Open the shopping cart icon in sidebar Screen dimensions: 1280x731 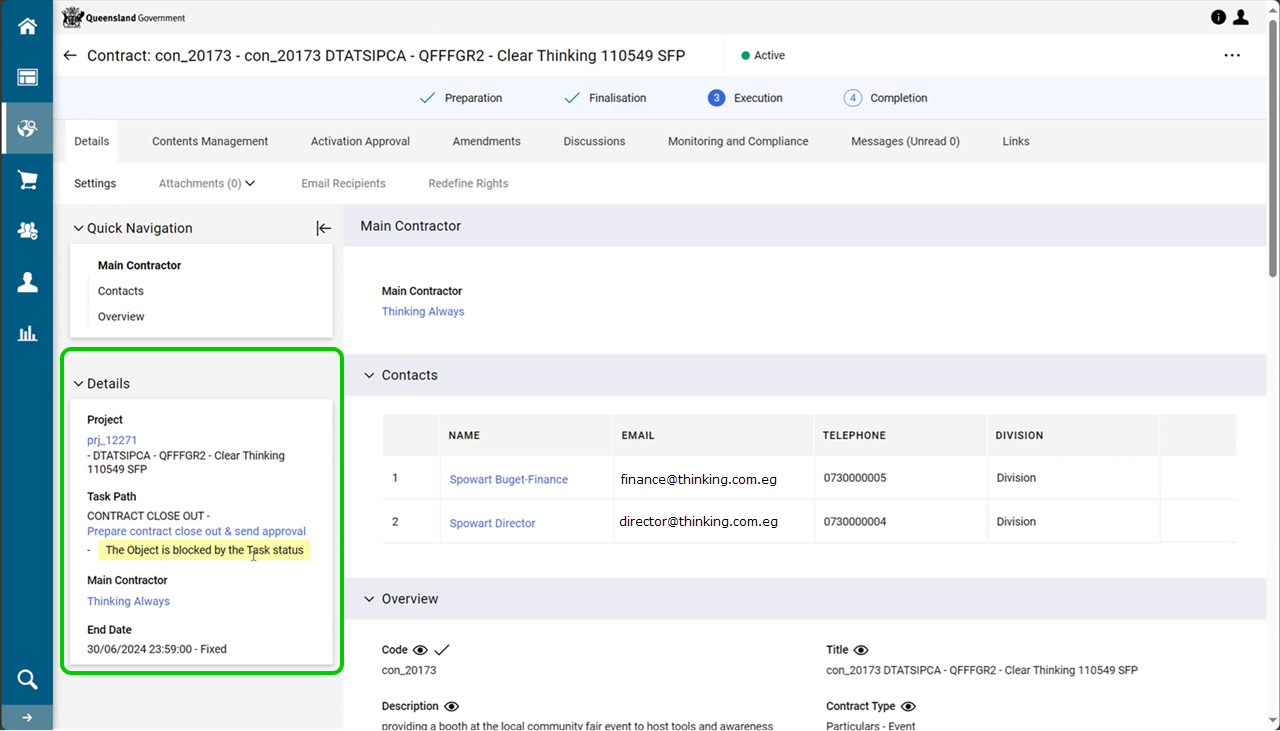[27, 180]
